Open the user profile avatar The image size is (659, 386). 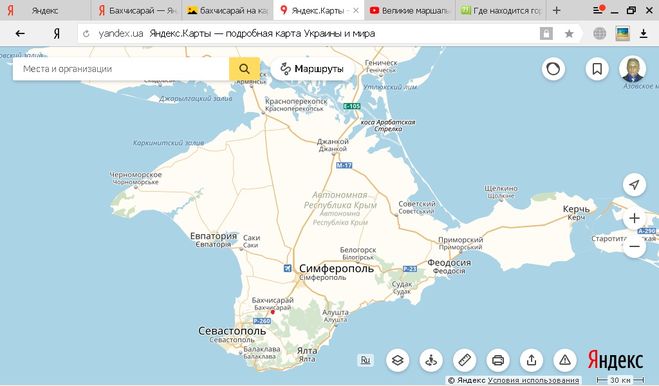[x=633, y=69]
